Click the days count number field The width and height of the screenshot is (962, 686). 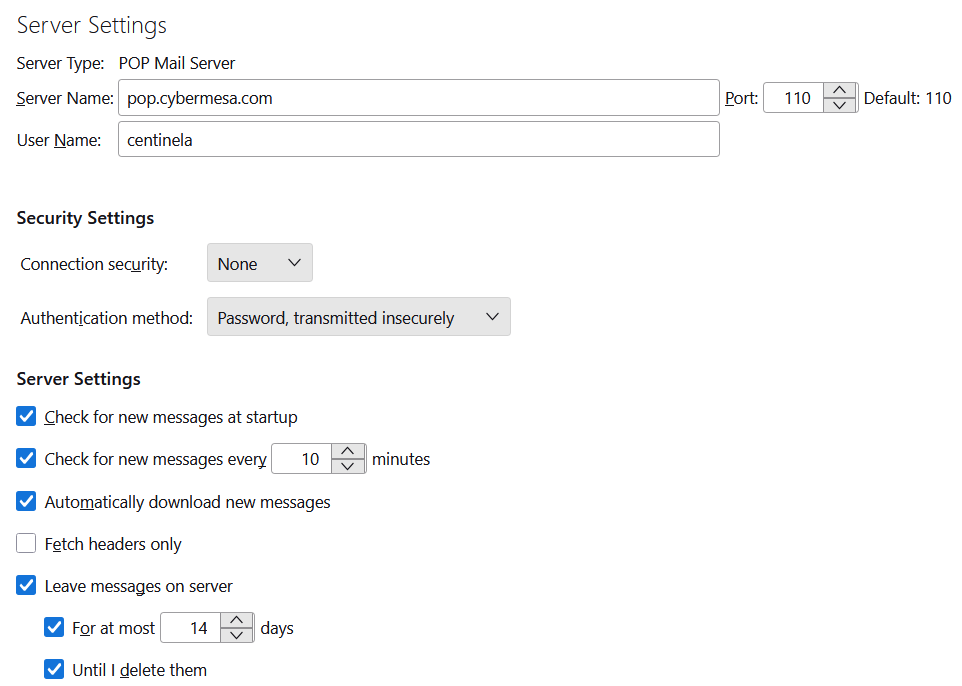coord(191,628)
